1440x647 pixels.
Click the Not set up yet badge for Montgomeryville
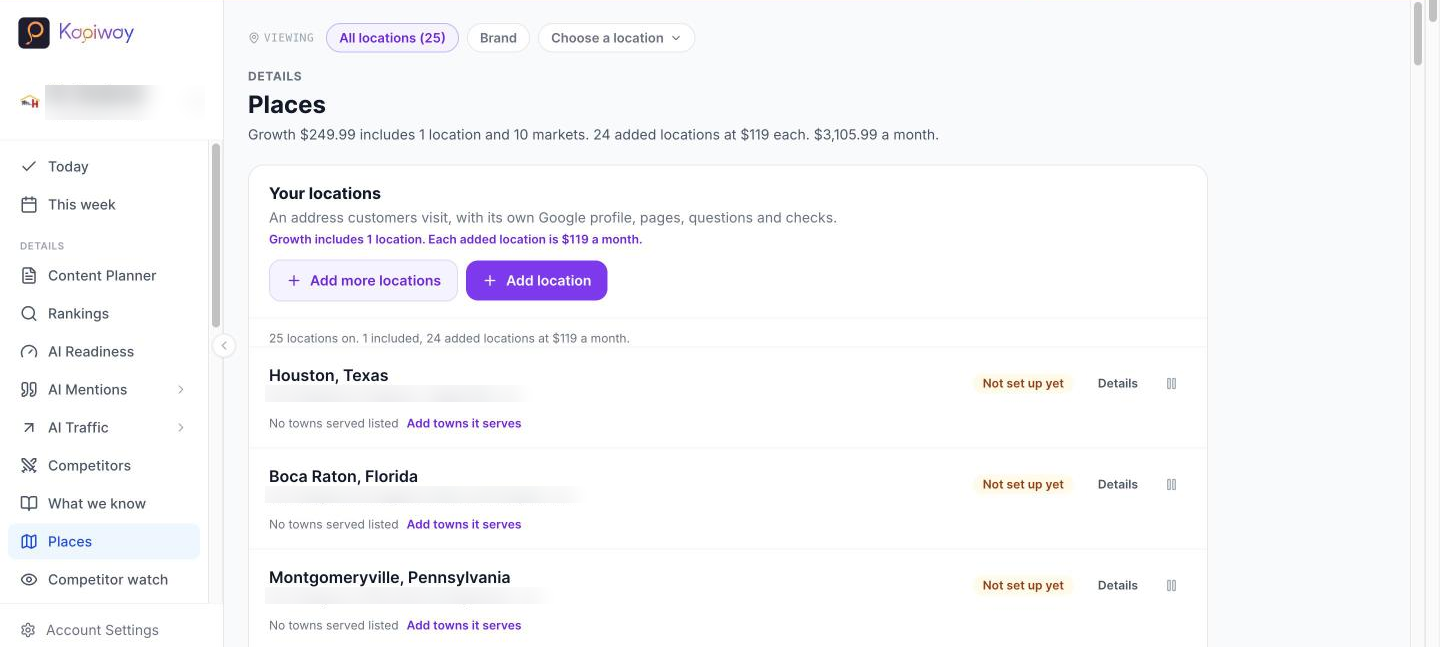point(1023,585)
